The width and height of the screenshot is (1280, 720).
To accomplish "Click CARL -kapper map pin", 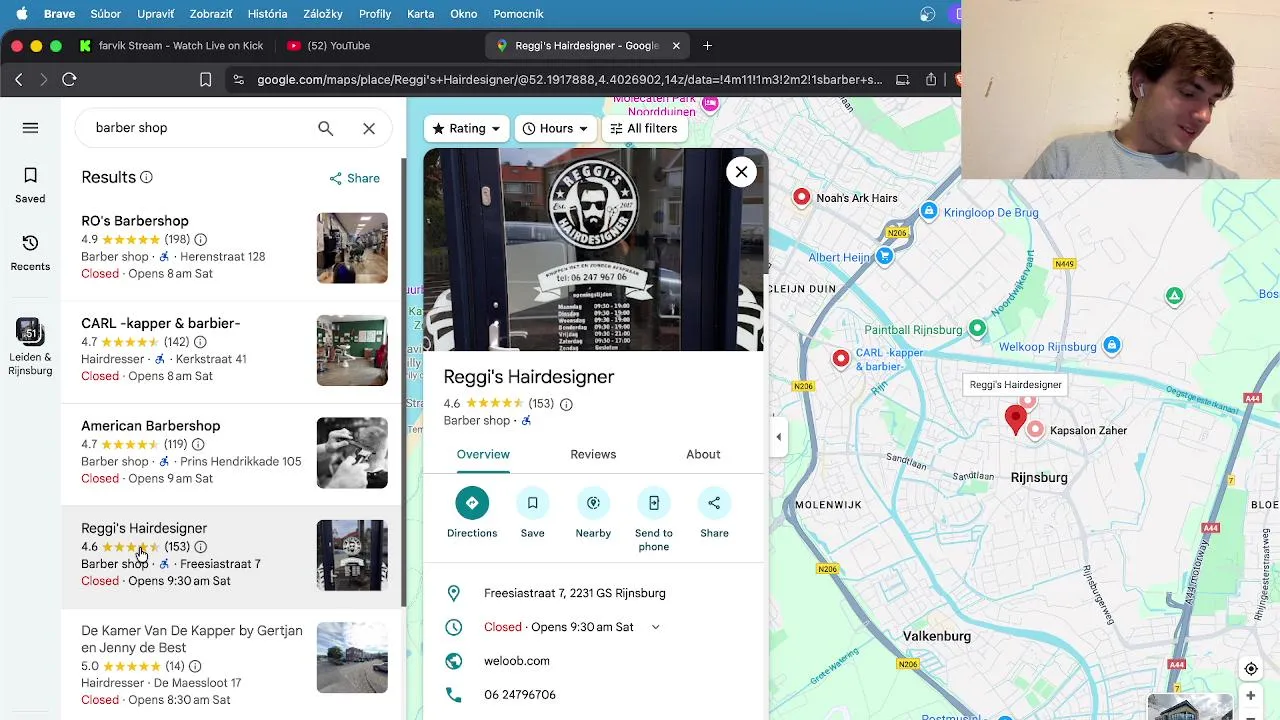I will 840,359.
